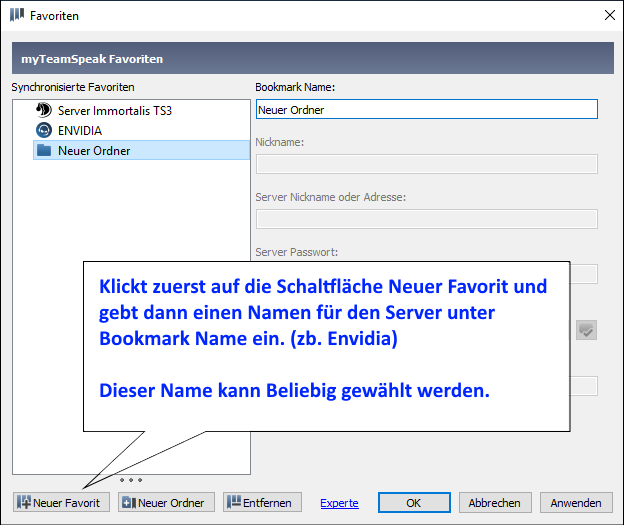This screenshot has height=525, width=624.
Task: Click Entfernen to remove the bookmark
Action: click(x=262, y=502)
